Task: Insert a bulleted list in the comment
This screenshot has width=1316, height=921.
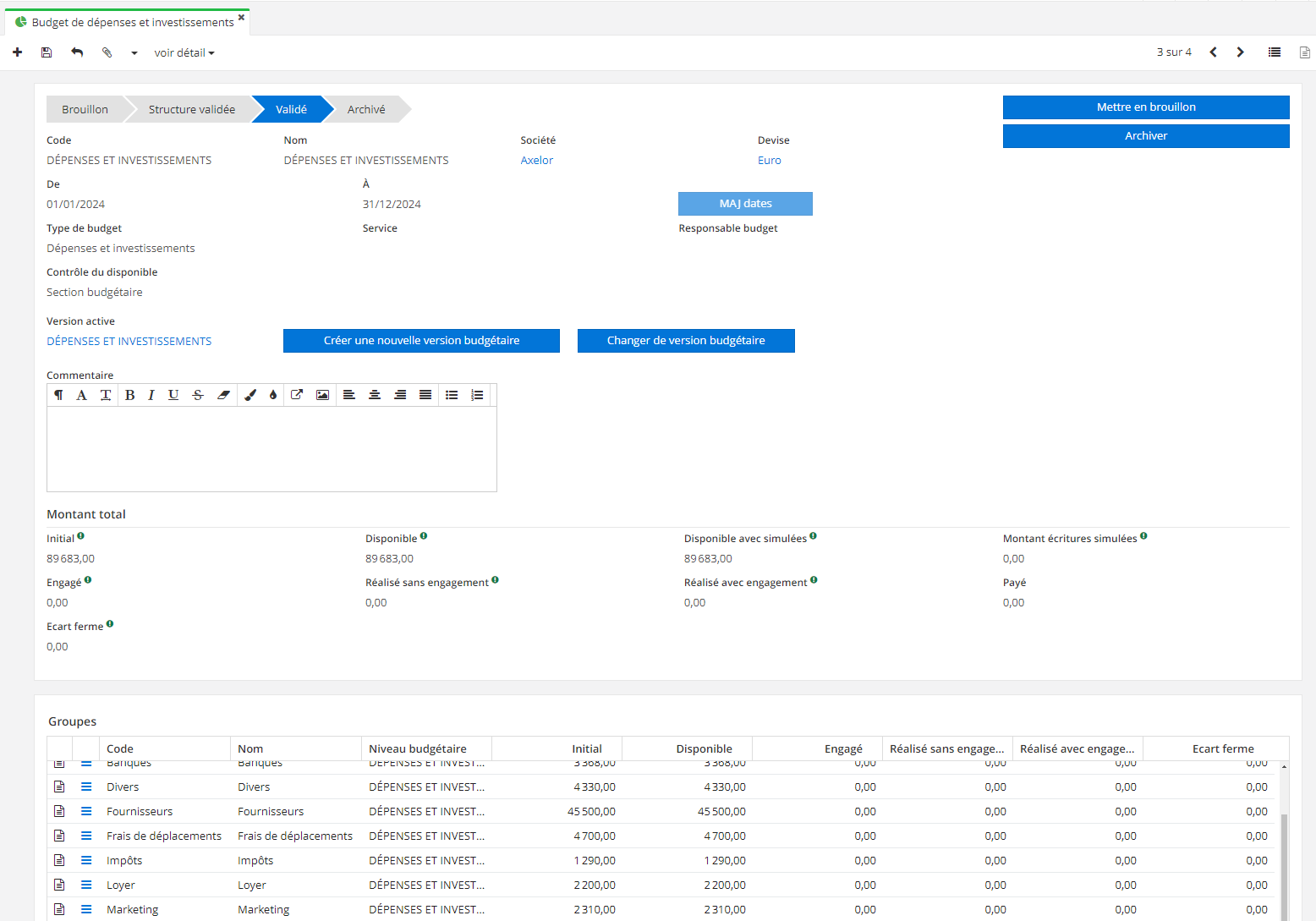Action: tap(452, 395)
